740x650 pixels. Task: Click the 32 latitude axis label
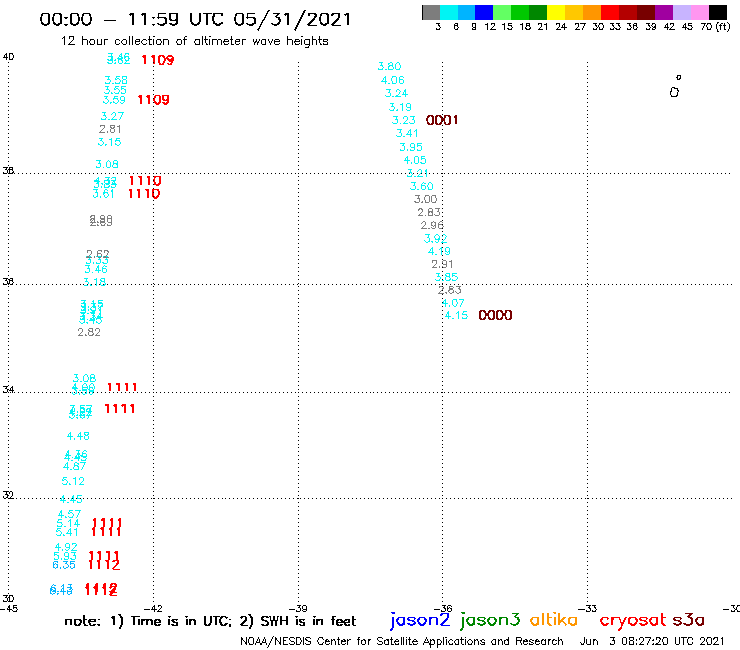click(x=8, y=496)
